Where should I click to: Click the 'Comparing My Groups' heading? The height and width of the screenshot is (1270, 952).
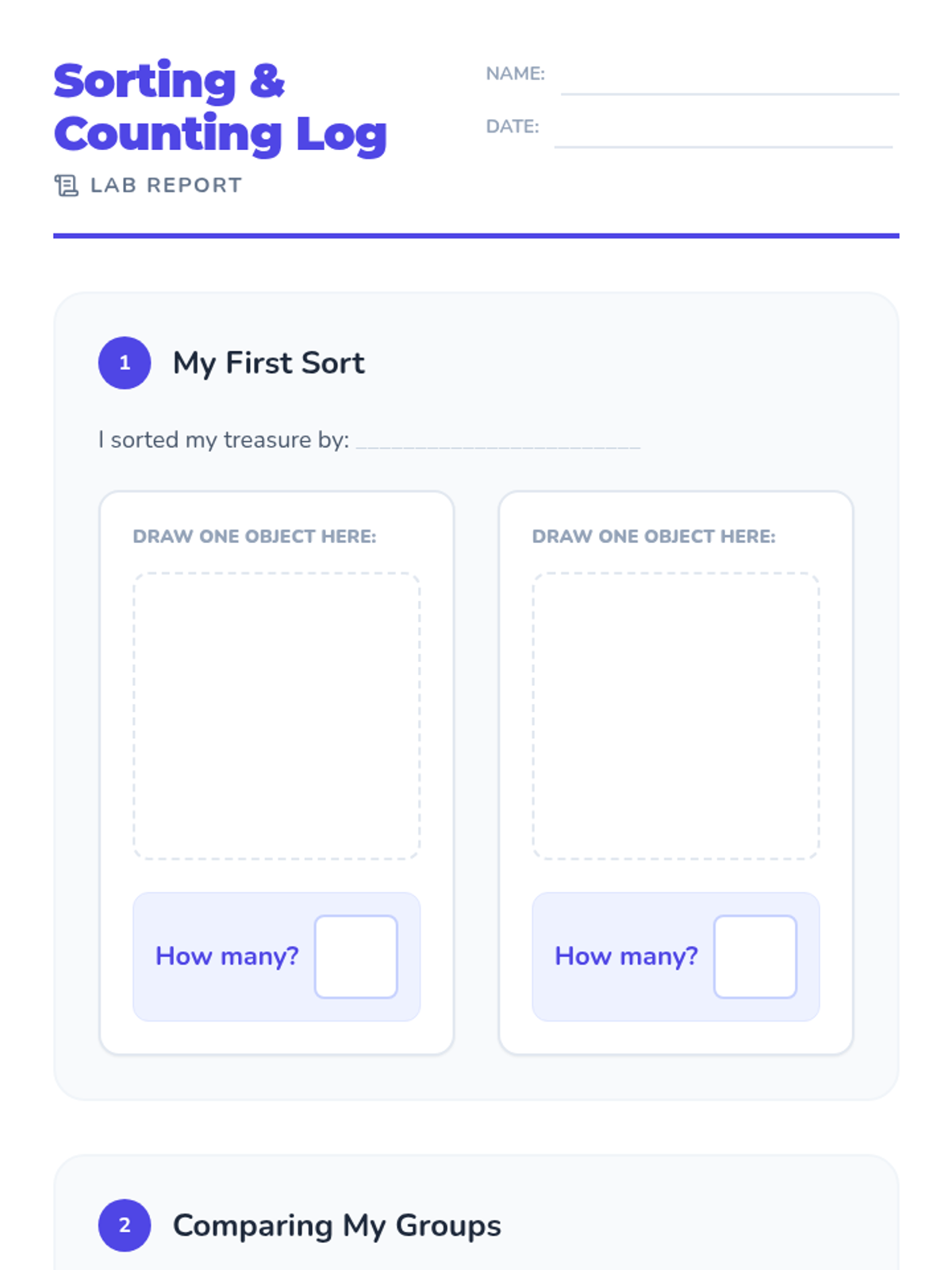click(336, 1225)
